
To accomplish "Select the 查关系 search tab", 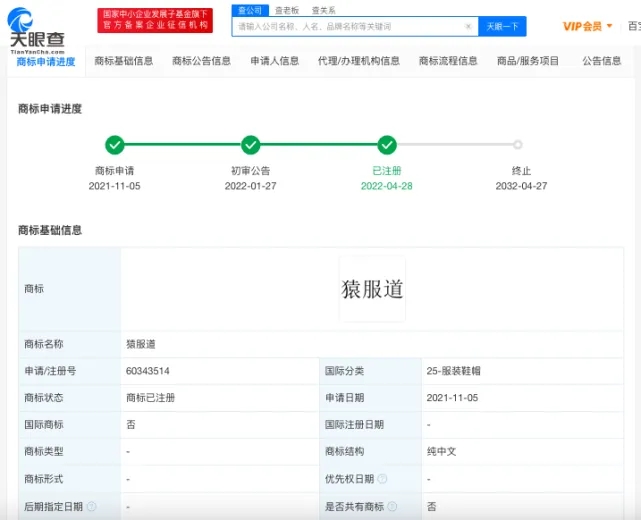I will 323,10.
